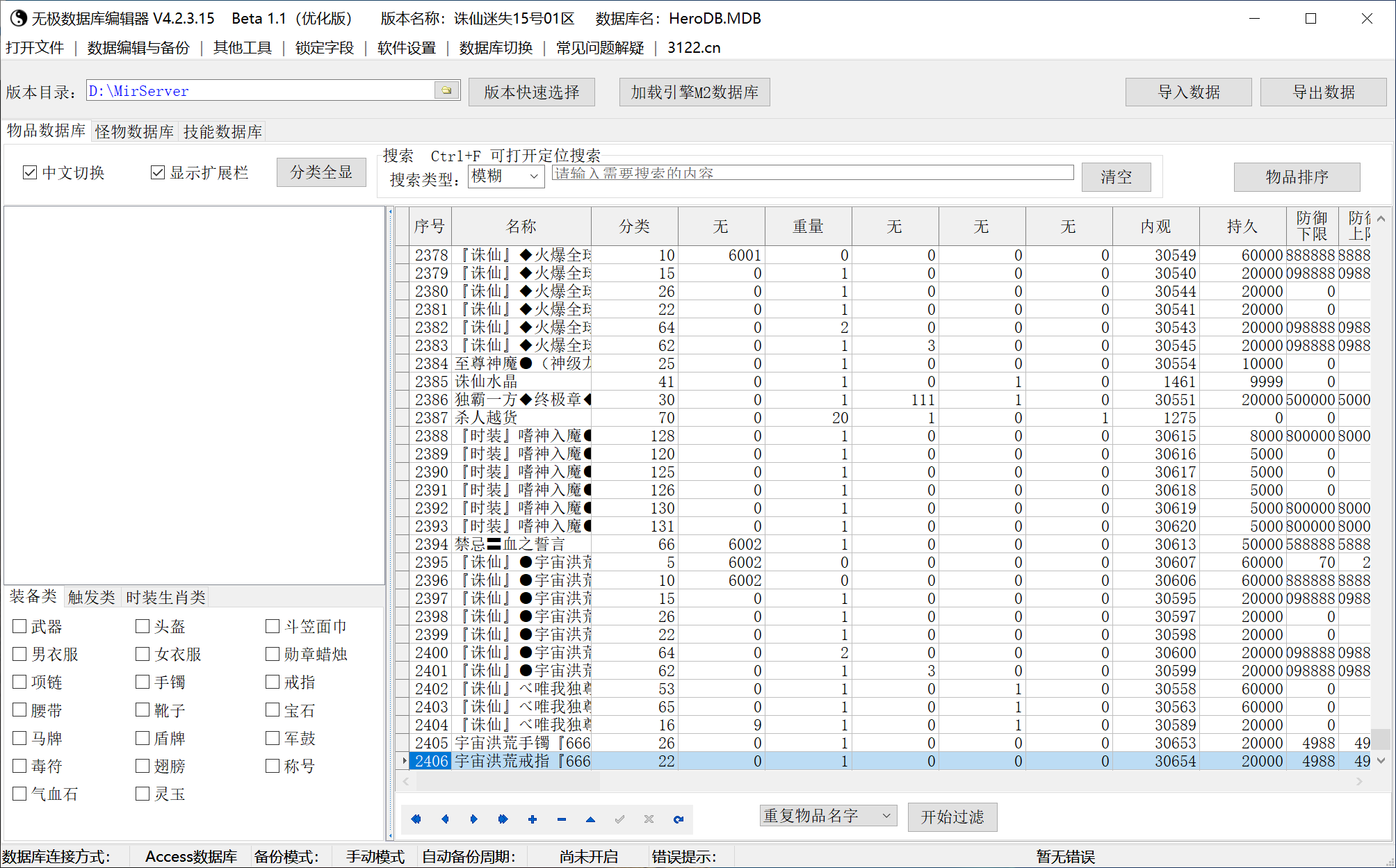This screenshot has width=1396, height=868.
Task: Open 其他工具 menu
Action: pyautogui.click(x=243, y=48)
